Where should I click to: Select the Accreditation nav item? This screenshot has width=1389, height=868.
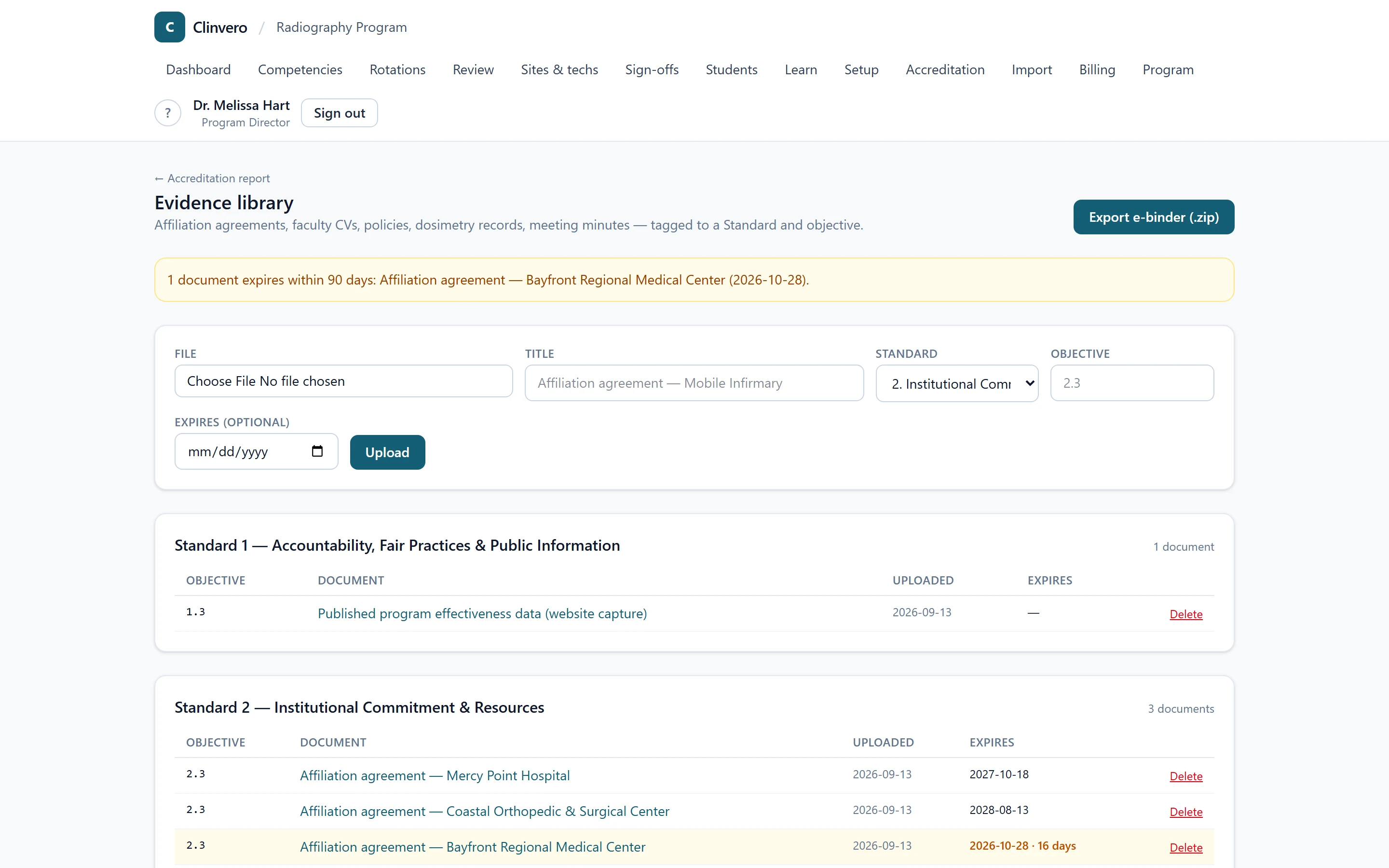pyautogui.click(x=945, y=69)
